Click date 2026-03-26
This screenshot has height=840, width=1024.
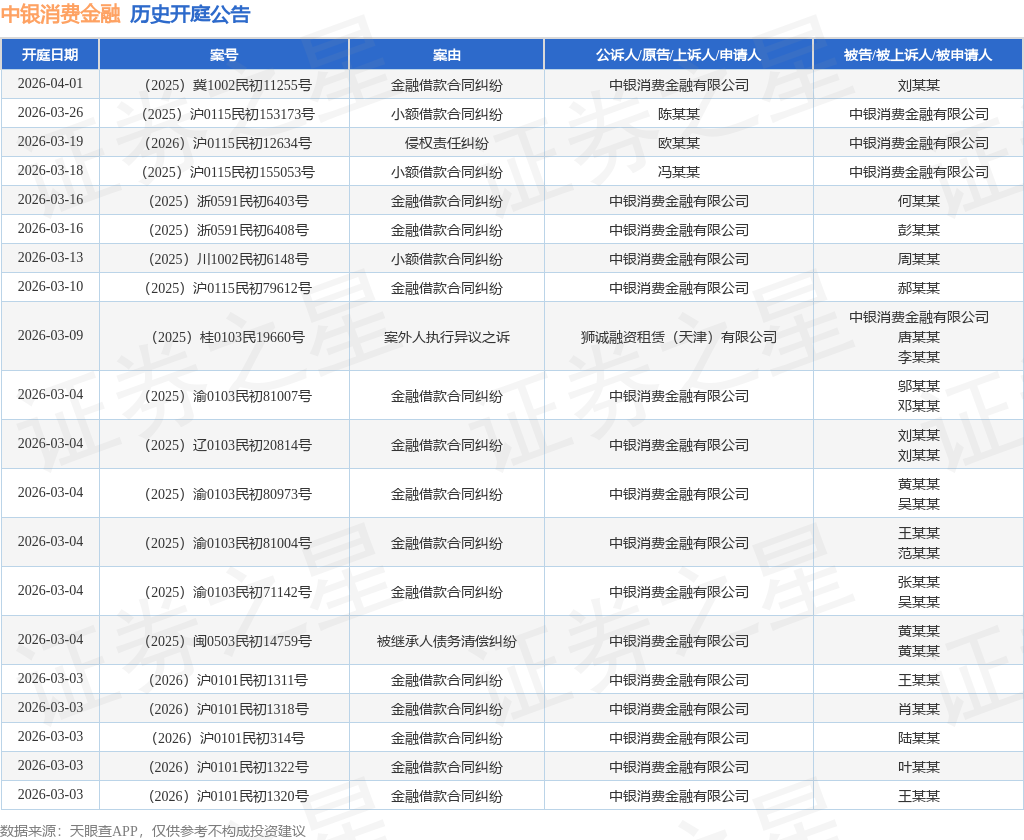50,112
